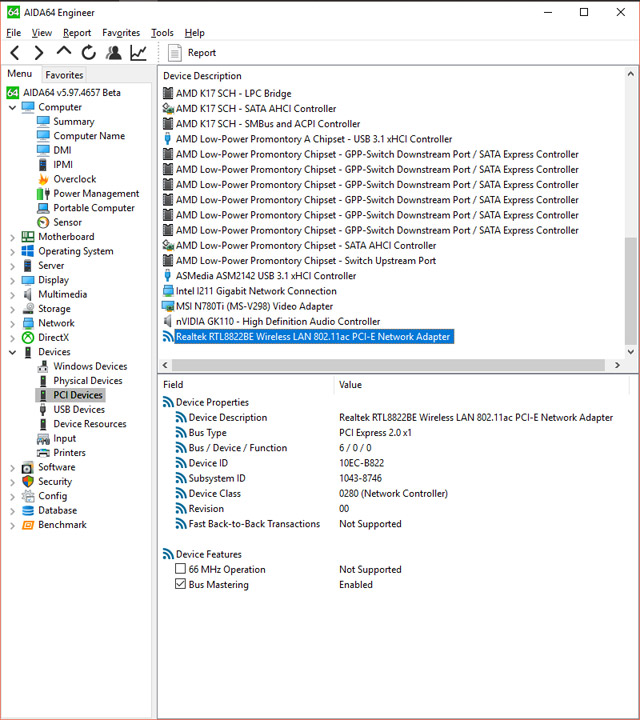Image resolution: width=640 pixels, height=720 pixels.
Task: Select nVIDIA GK110 High Definition Audio Controller
Action: [x=278, y=321]
